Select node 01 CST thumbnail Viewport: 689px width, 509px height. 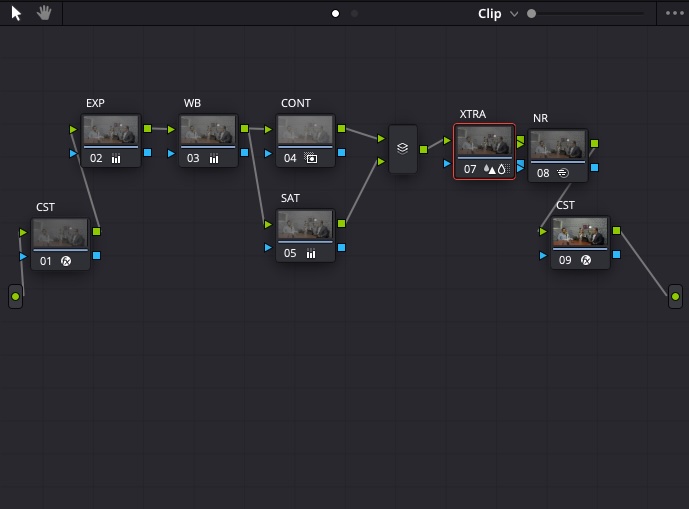click(61, 233)
